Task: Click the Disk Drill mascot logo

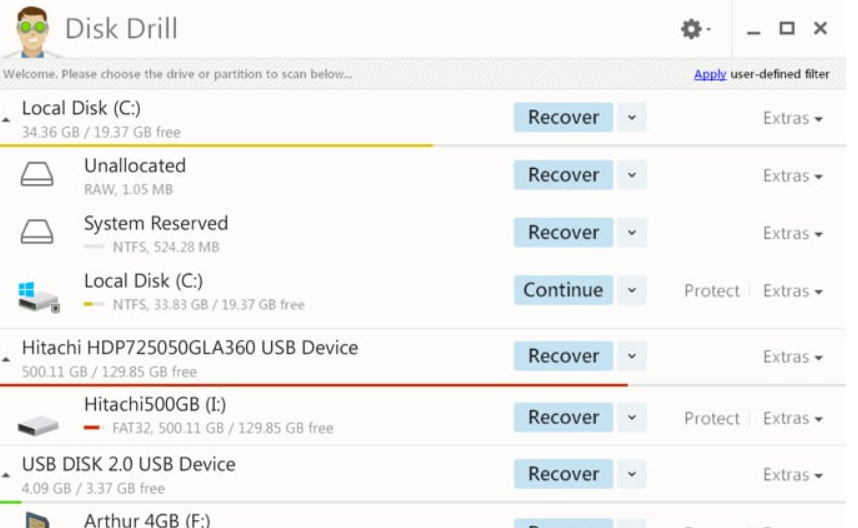Action: tap(31, 31)
